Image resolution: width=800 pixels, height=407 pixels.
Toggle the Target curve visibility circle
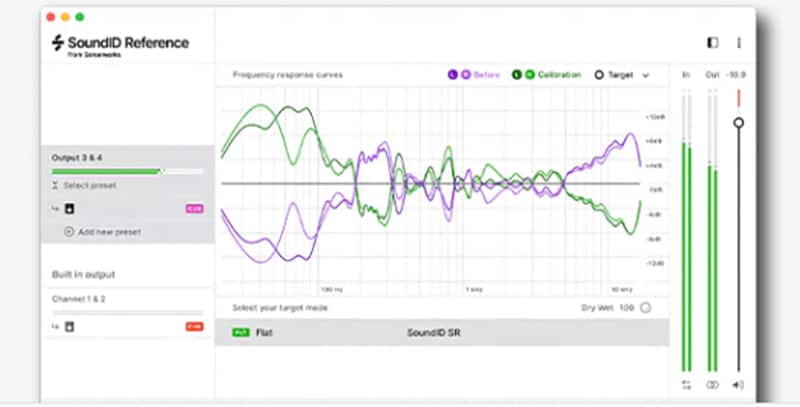(x=599, y=75)
